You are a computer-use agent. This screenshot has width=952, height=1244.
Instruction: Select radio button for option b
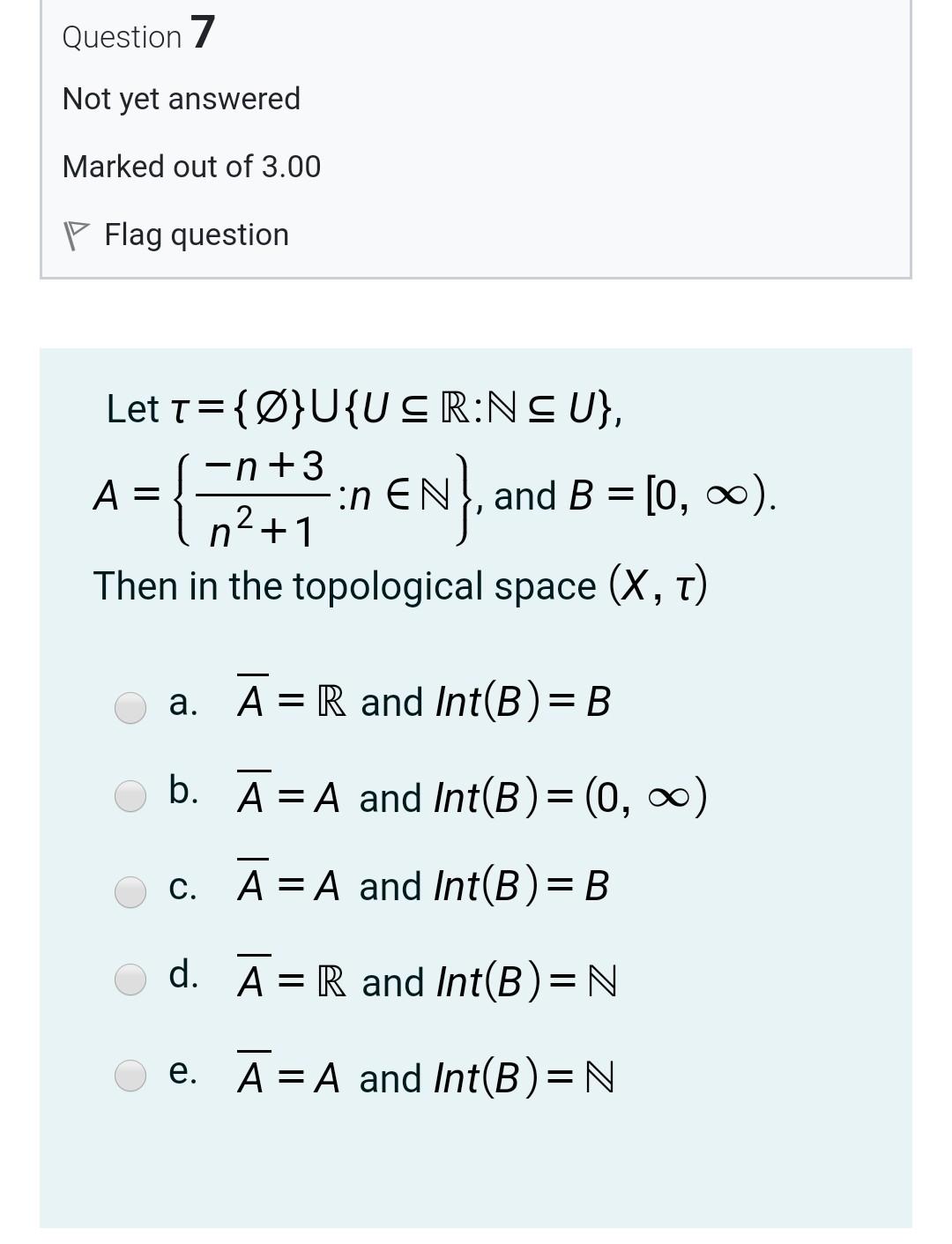click(x=131, y=796)
